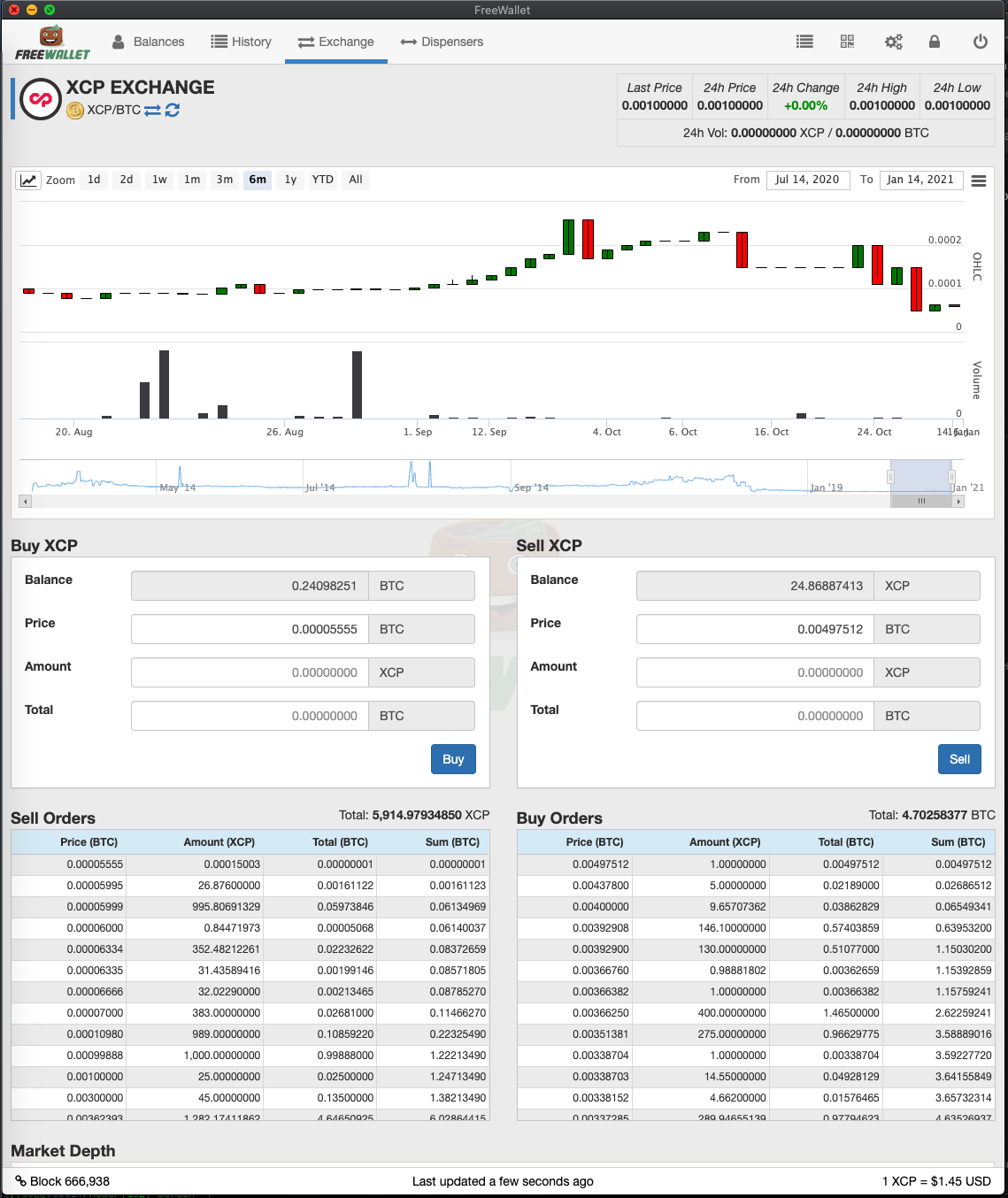Select buy order priced 0.00351381

(756, 1034)
